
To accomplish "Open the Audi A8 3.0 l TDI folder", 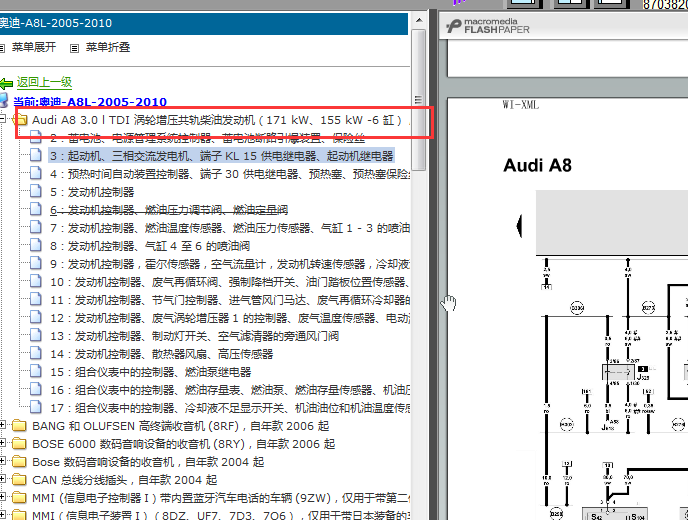I will point(217,120).
